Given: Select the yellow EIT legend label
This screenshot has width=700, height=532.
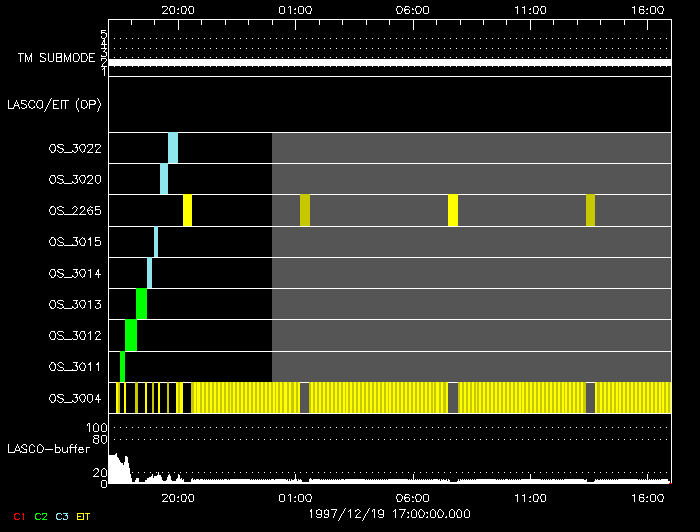Looking at the screenshot, I should 83,517.
